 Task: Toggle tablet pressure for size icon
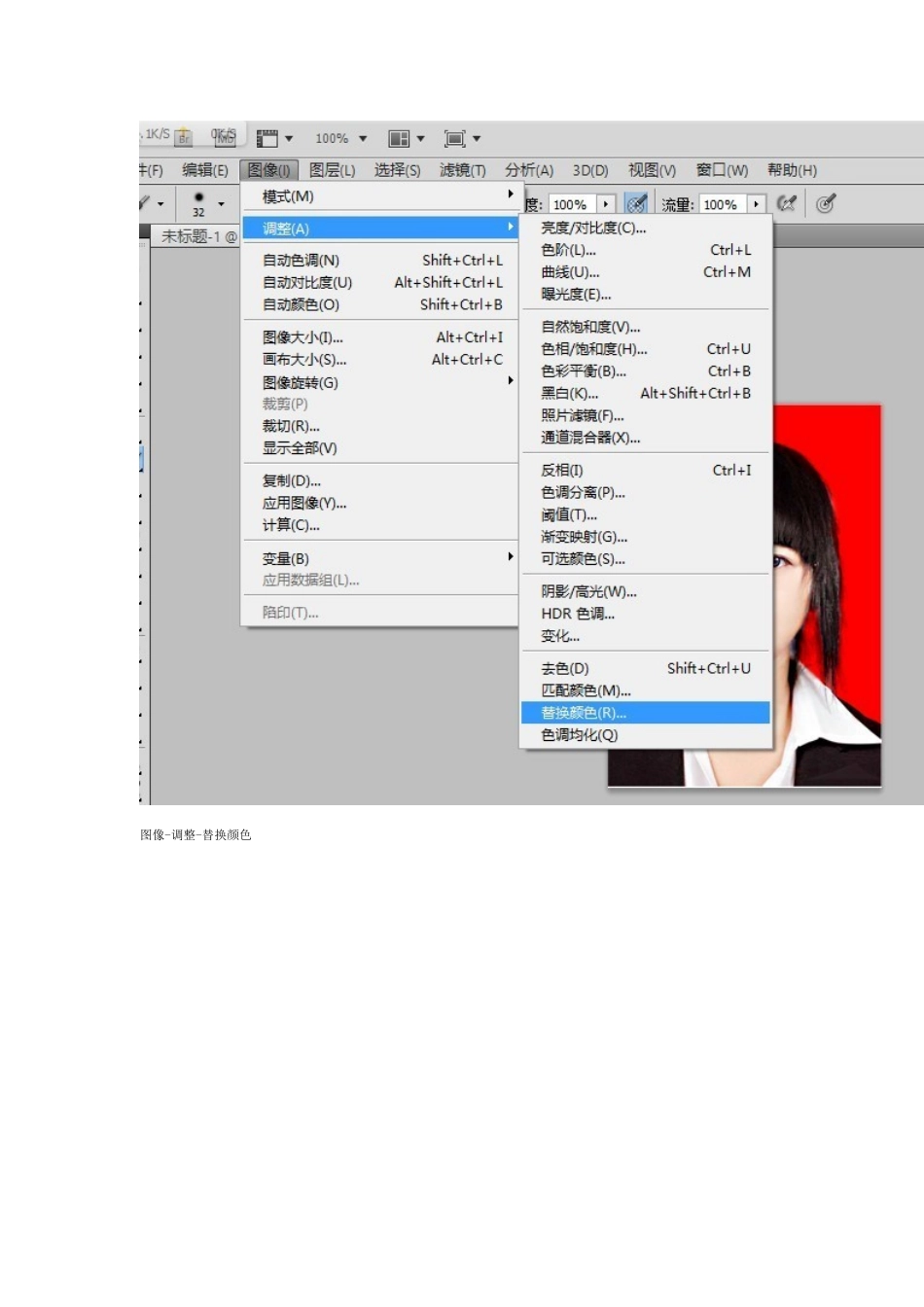(826, 203)
